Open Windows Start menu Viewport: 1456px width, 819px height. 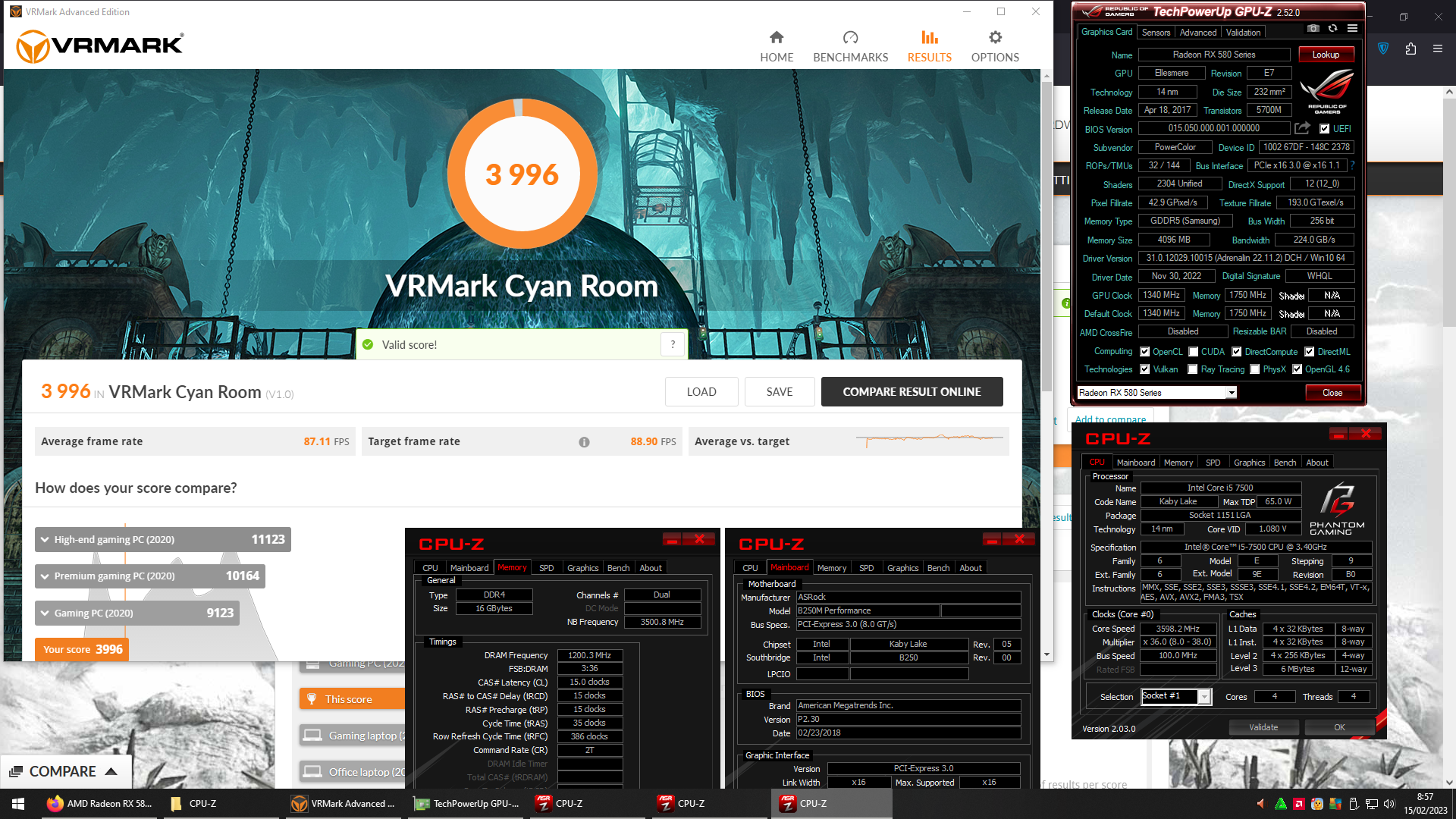coord(18,804)
